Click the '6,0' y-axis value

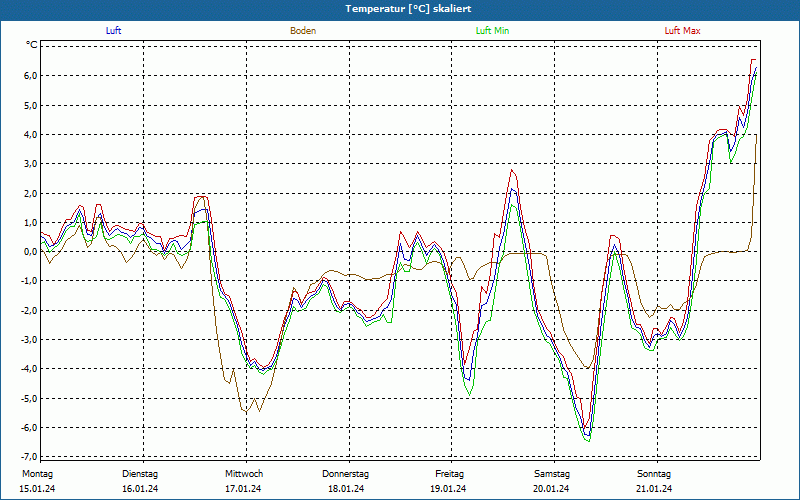click(x=31, y=76)
